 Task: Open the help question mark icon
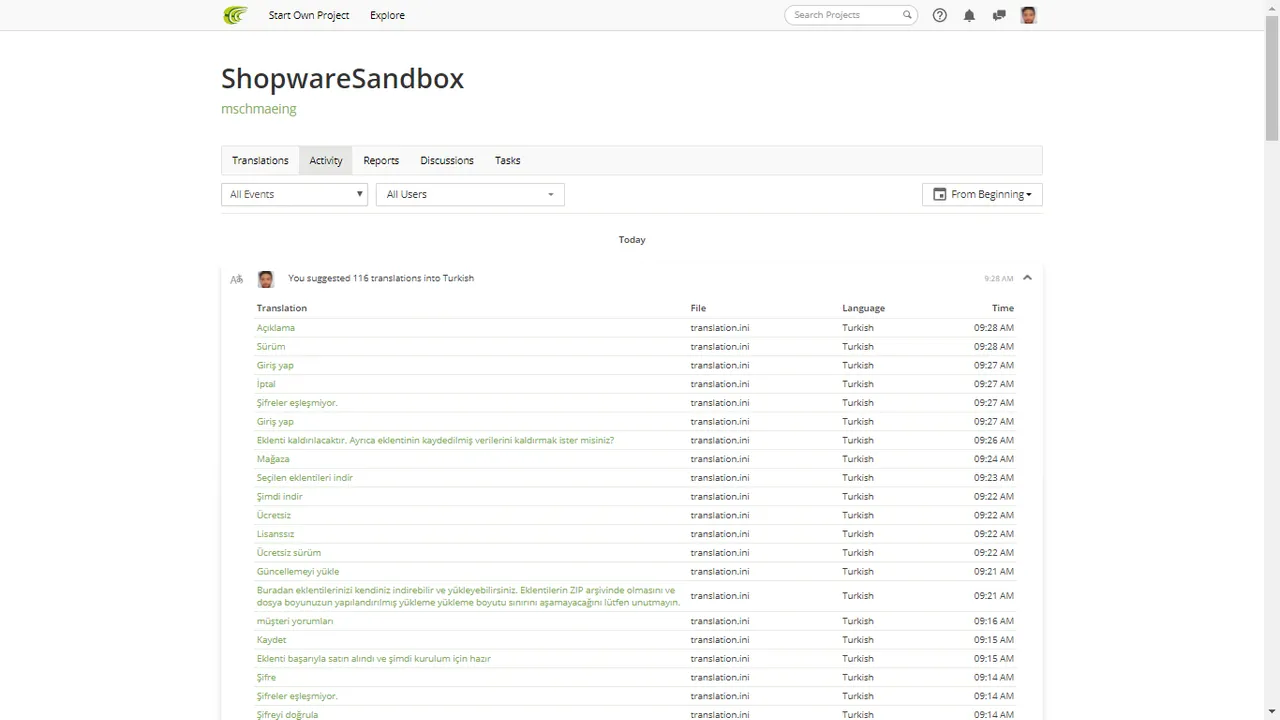pyautogui.click(x=940, y=15)
